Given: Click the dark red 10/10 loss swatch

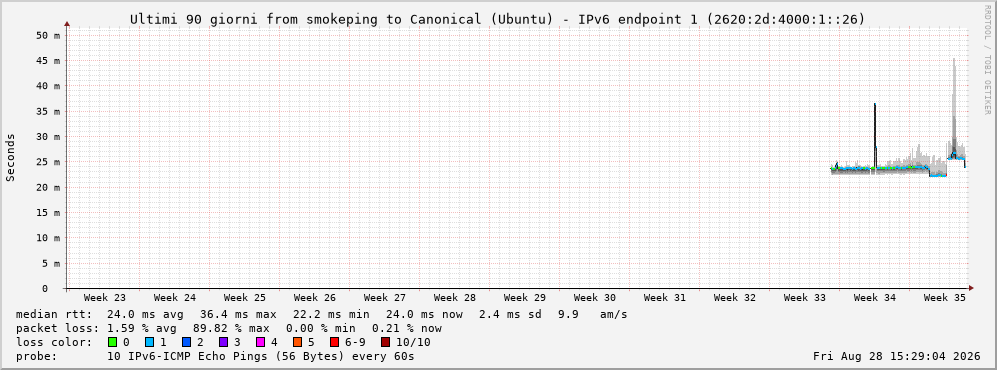Looking at the screenshot, I should pyautogui.click(x=385, y=343).
